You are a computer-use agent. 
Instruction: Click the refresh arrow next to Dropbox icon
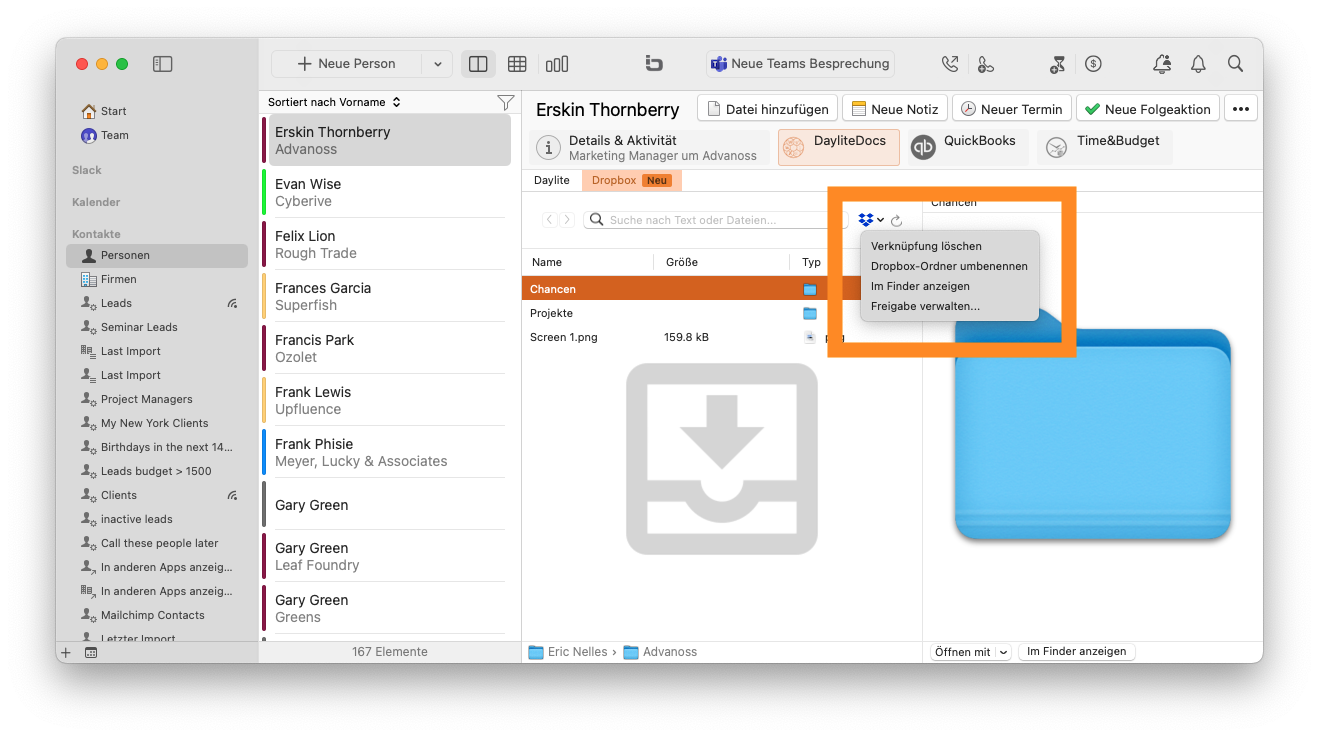897,220
